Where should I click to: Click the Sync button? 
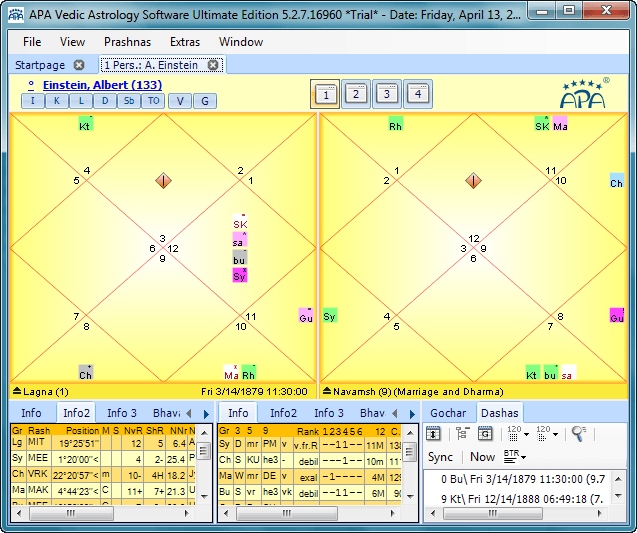click(x=440, y=457)
